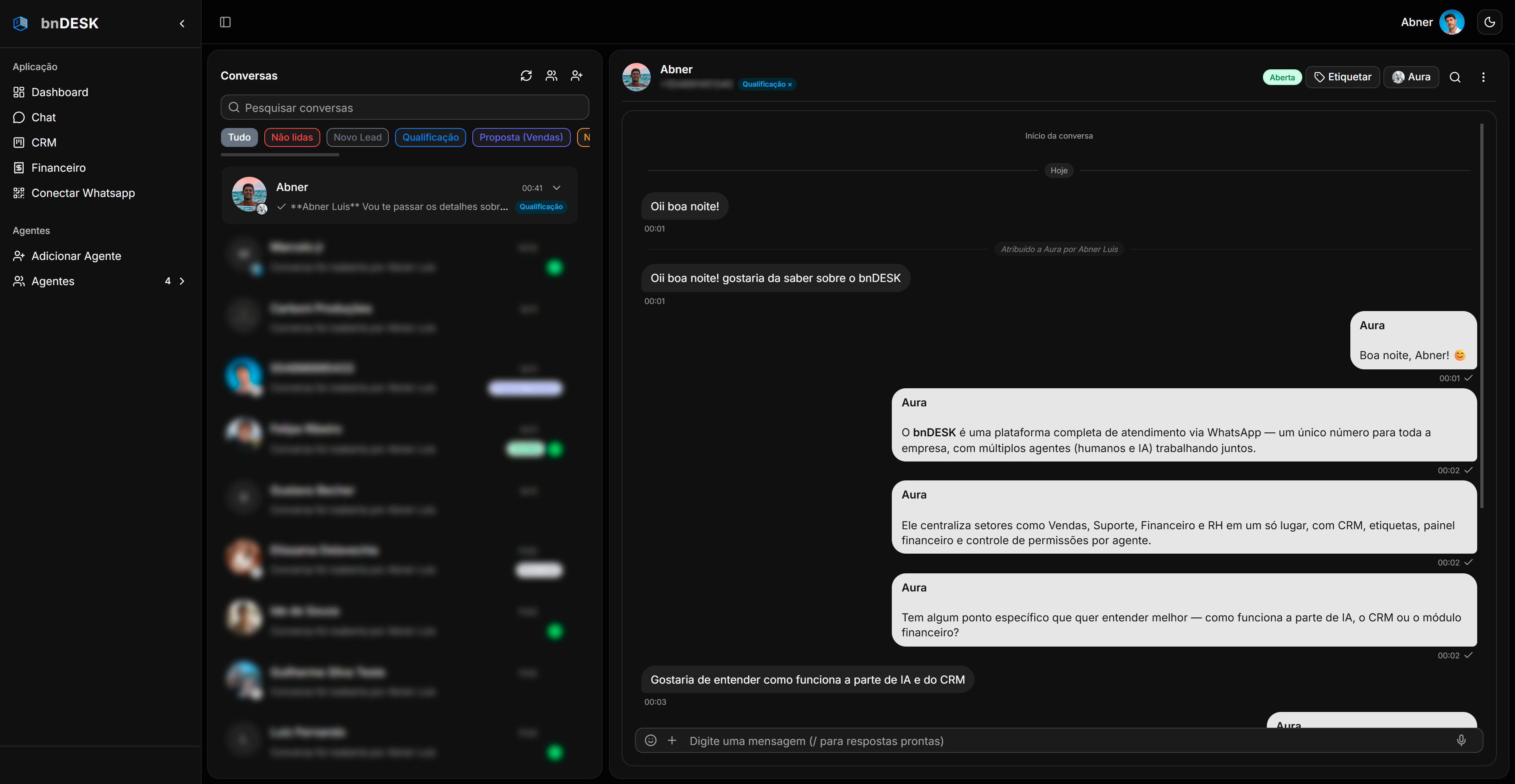
Task: Select the Não lidas filter tab
Action: pos(292,137)
